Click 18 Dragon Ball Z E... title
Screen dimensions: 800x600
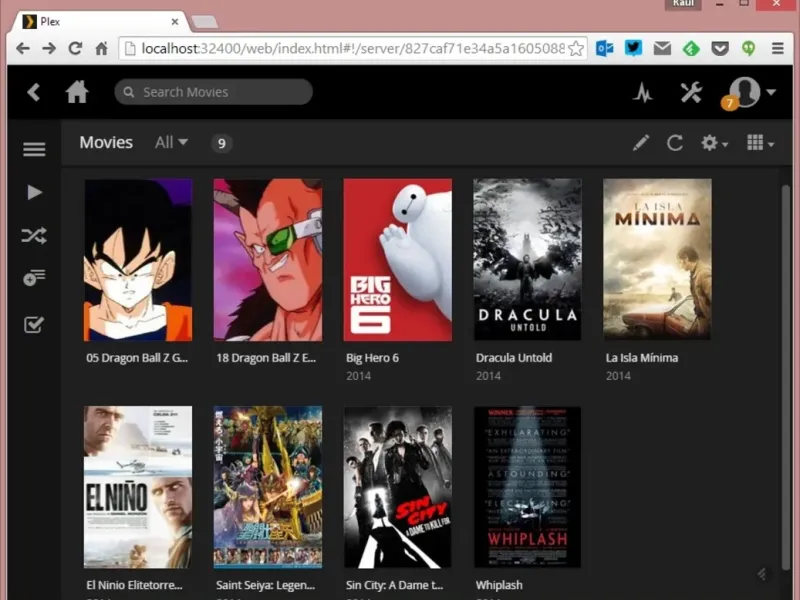coord(266,358)
